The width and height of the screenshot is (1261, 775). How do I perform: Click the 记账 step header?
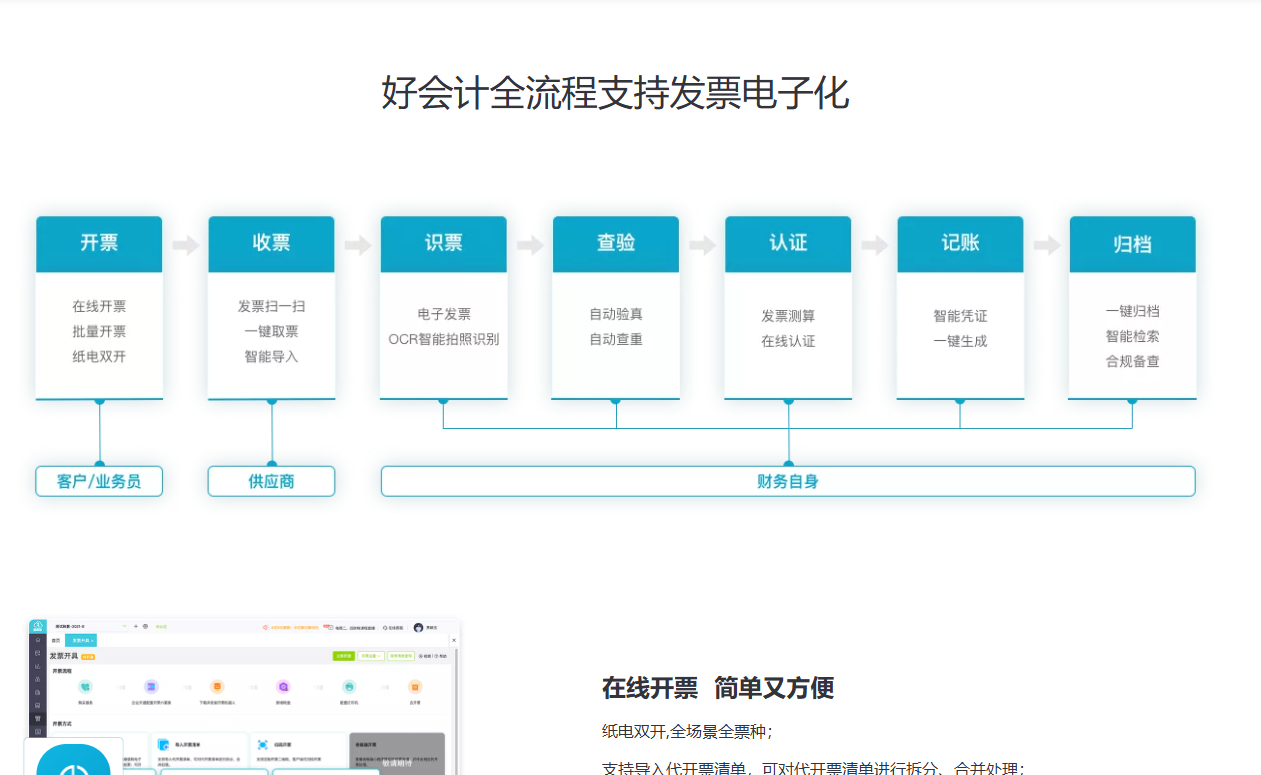point(960,243)
